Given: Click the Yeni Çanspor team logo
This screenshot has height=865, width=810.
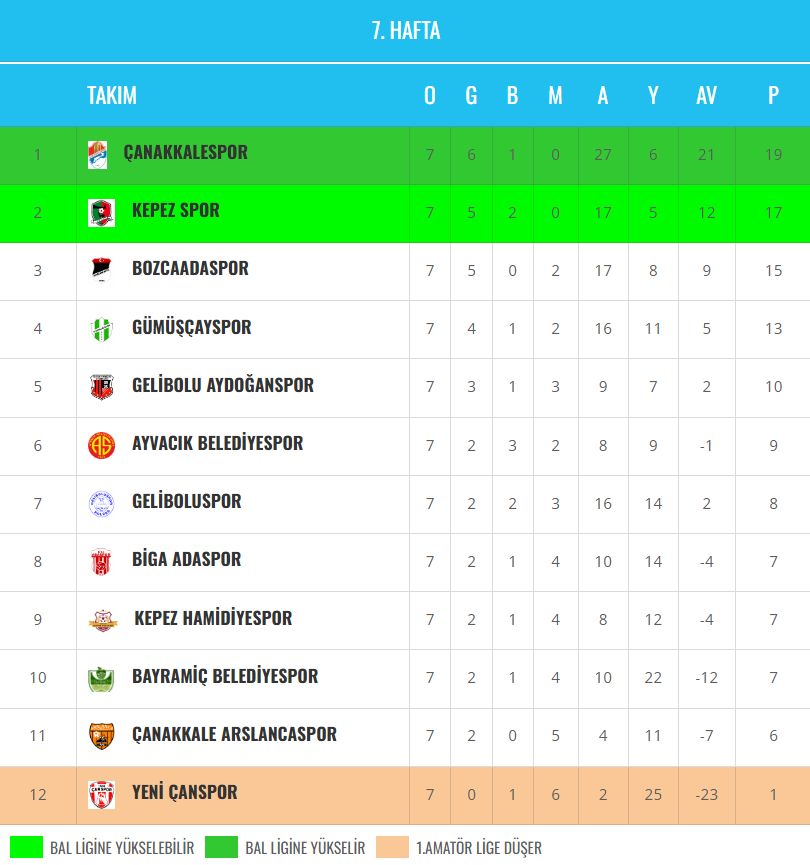Looking at the screenshot, I should (x=101, y=794).
